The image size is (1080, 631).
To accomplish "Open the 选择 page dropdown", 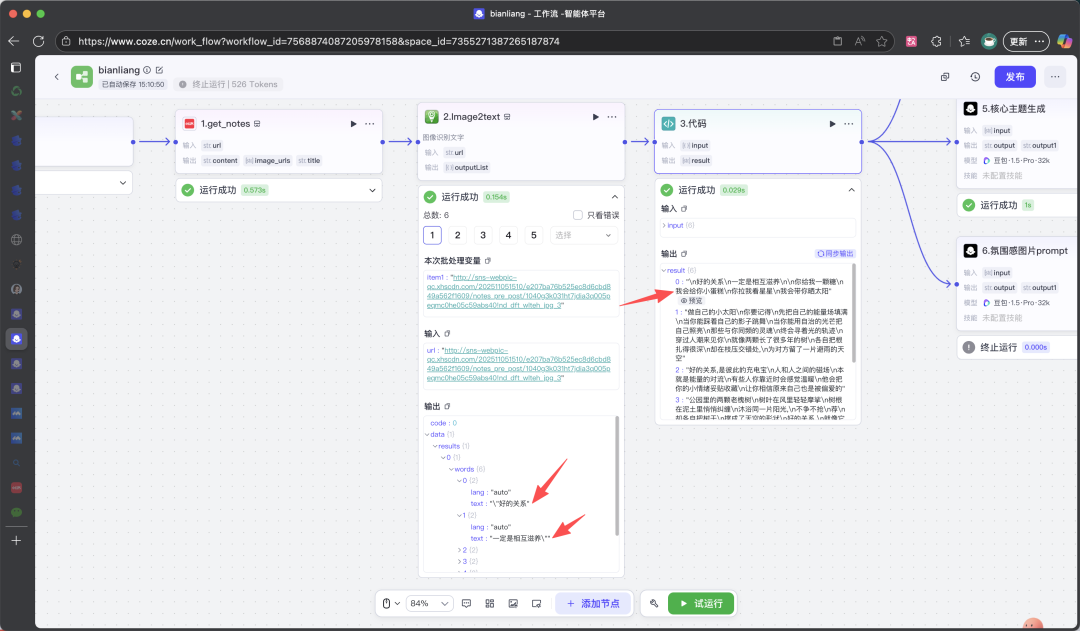I will 583,235.
